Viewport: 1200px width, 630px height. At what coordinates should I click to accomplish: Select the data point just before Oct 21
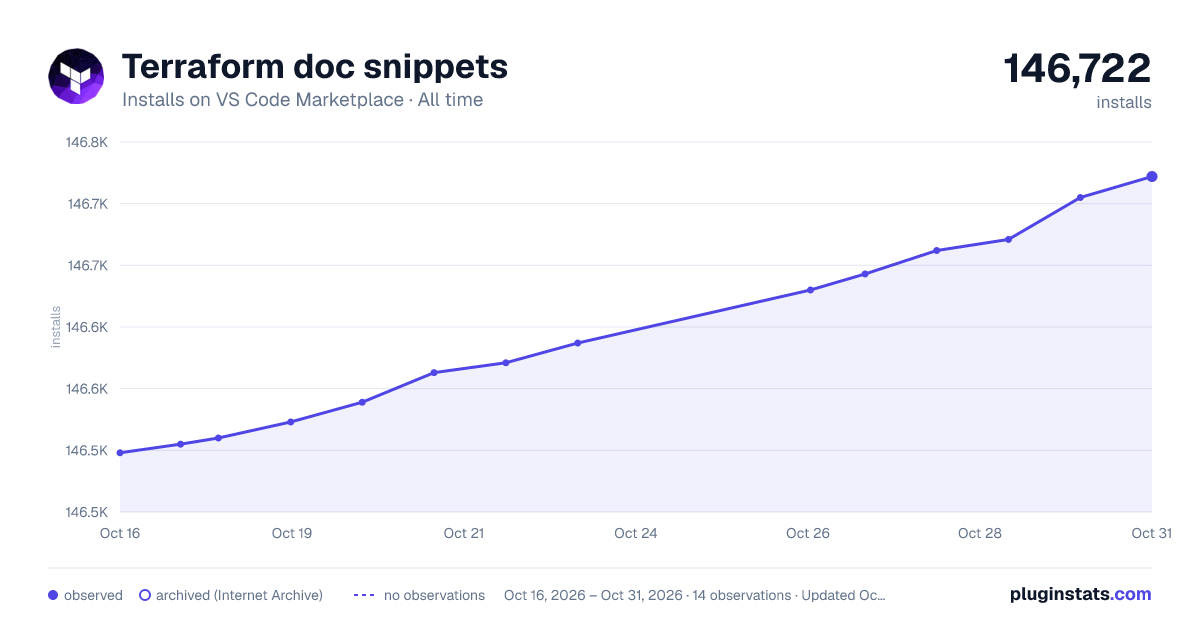tap(434, 373)
